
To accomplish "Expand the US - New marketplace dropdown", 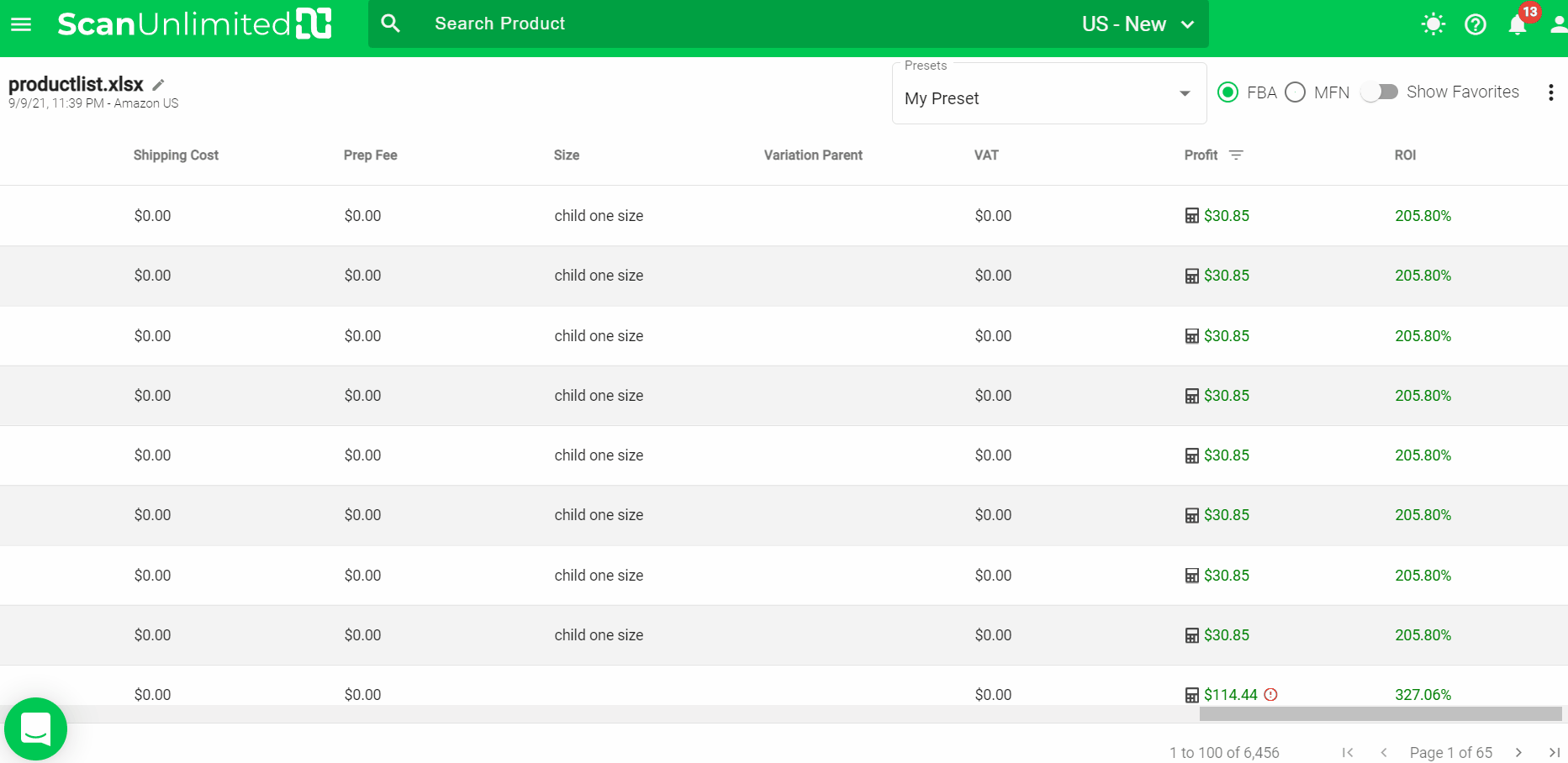I will click(1138, 24).
